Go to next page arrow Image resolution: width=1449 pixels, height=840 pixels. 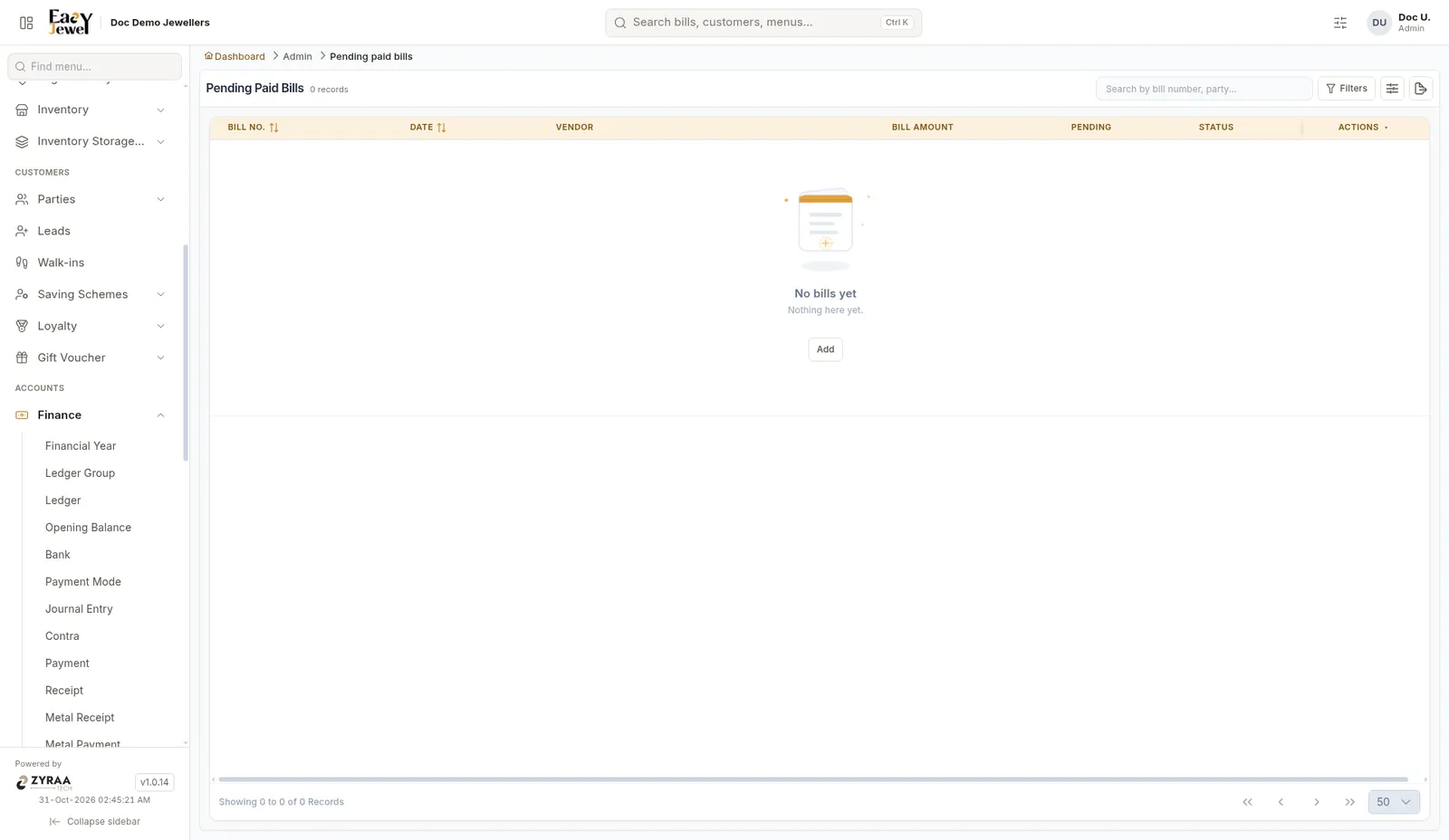point(1316,802)
